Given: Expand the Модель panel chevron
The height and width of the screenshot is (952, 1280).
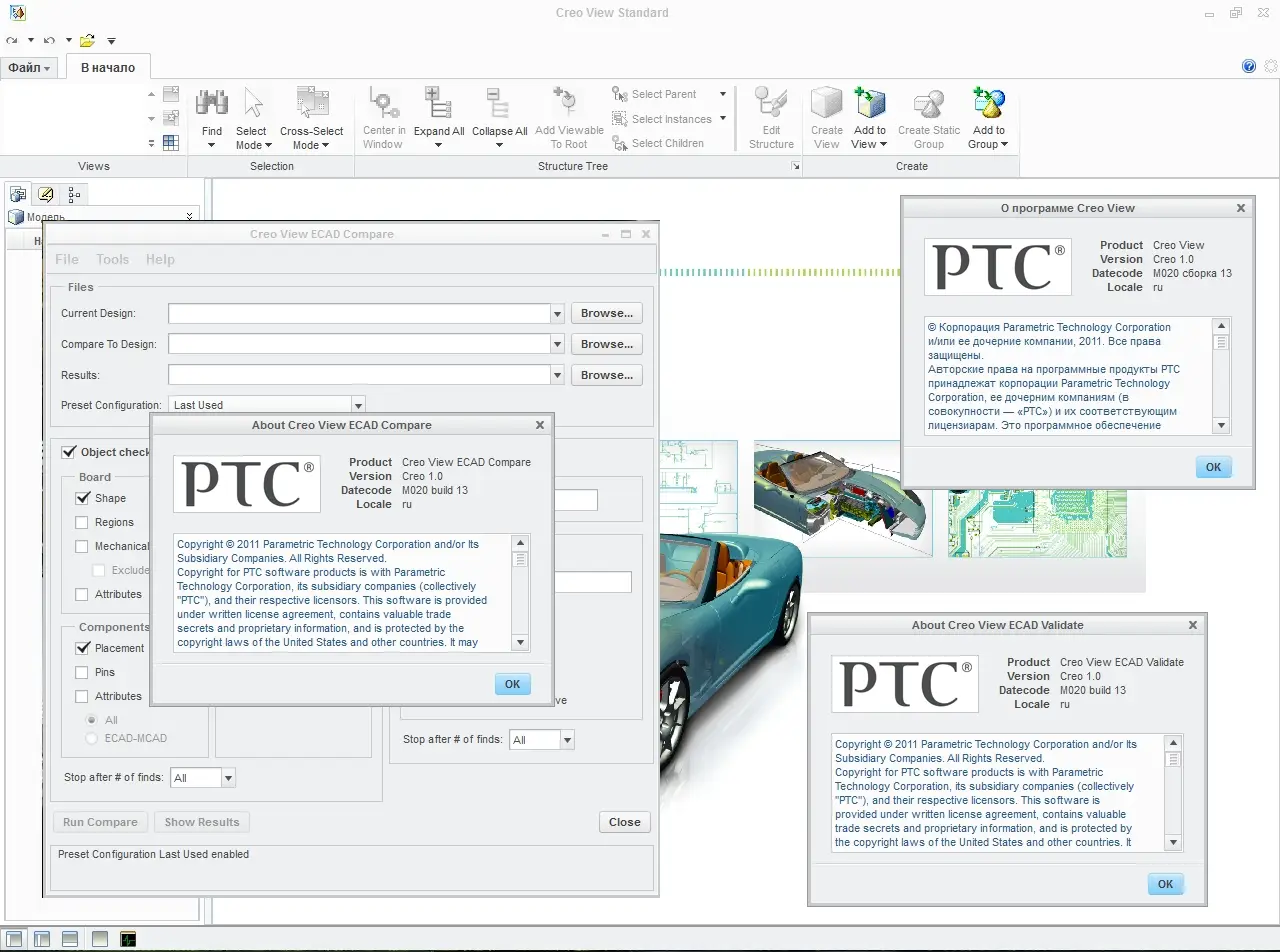Looking at the screenshot, I should [x=190, y=217].
